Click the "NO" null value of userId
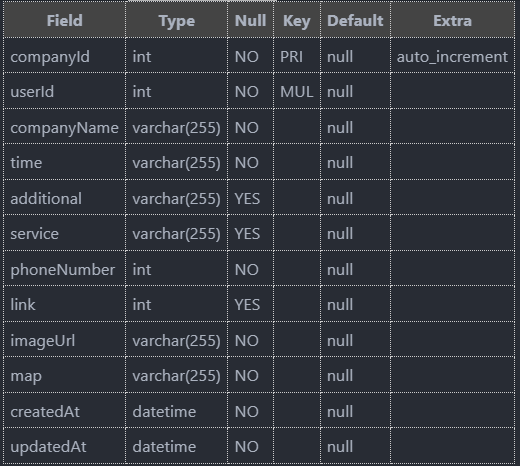This screenshot has width=520, height=466. pos(247,92)
